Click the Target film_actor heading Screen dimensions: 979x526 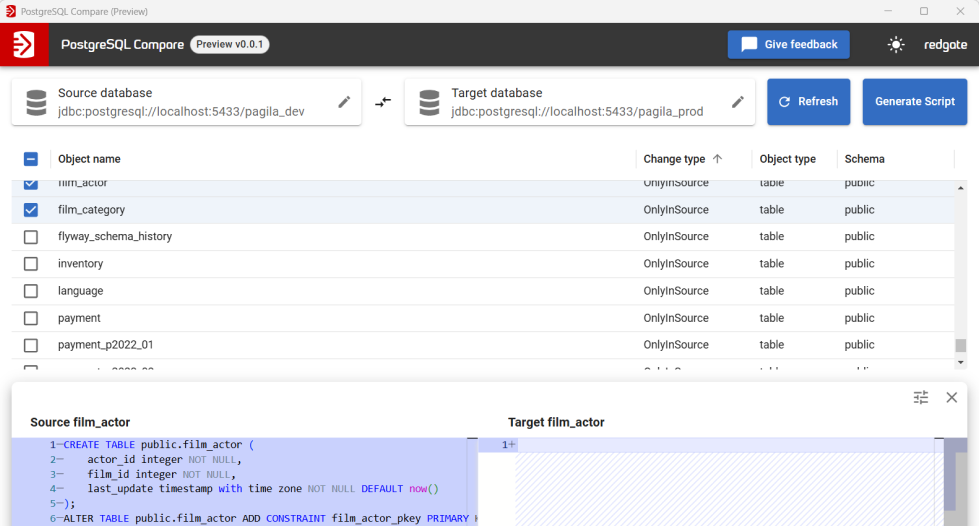(x=556, y=422)
